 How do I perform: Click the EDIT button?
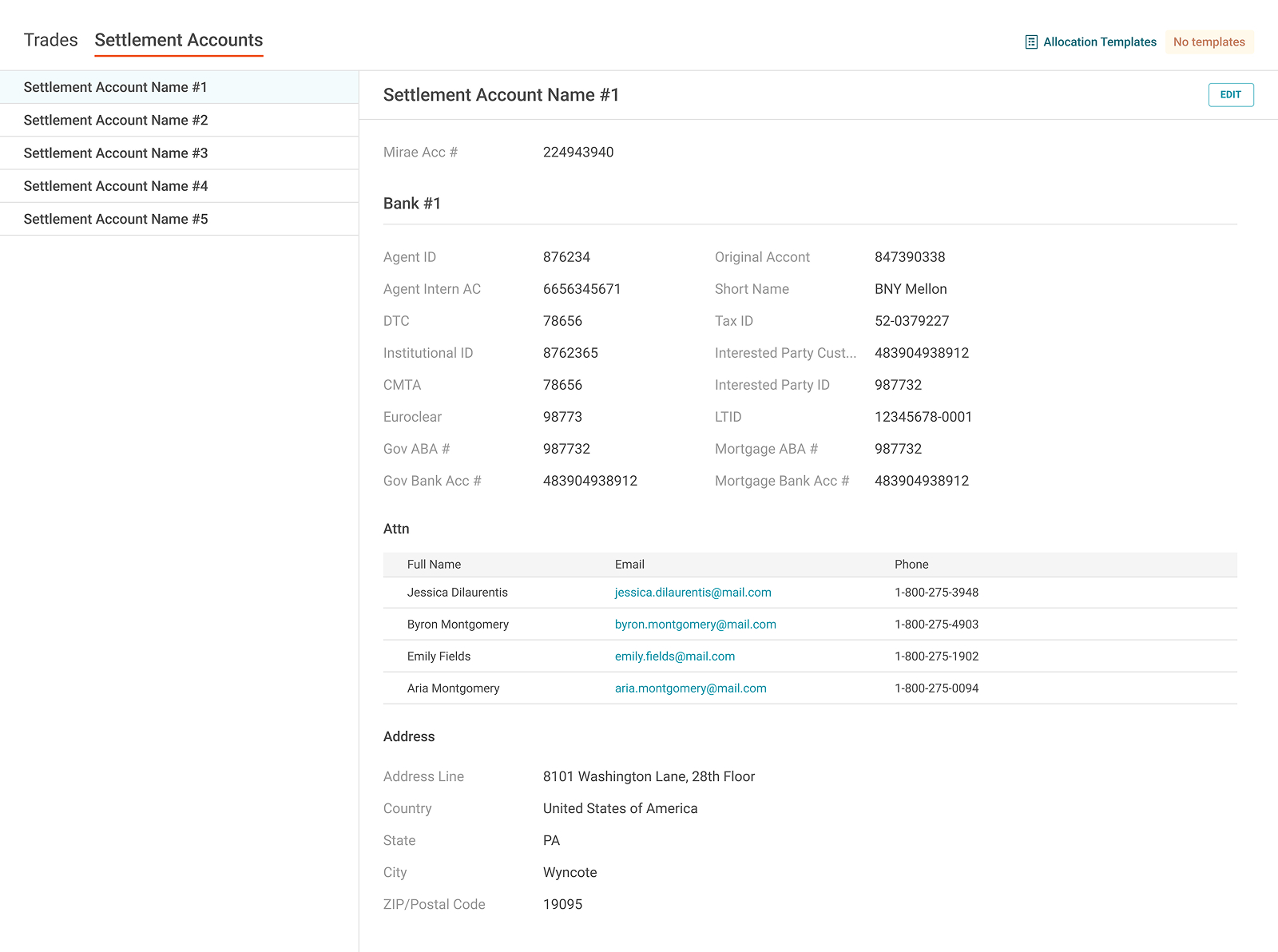[1231, 95]
